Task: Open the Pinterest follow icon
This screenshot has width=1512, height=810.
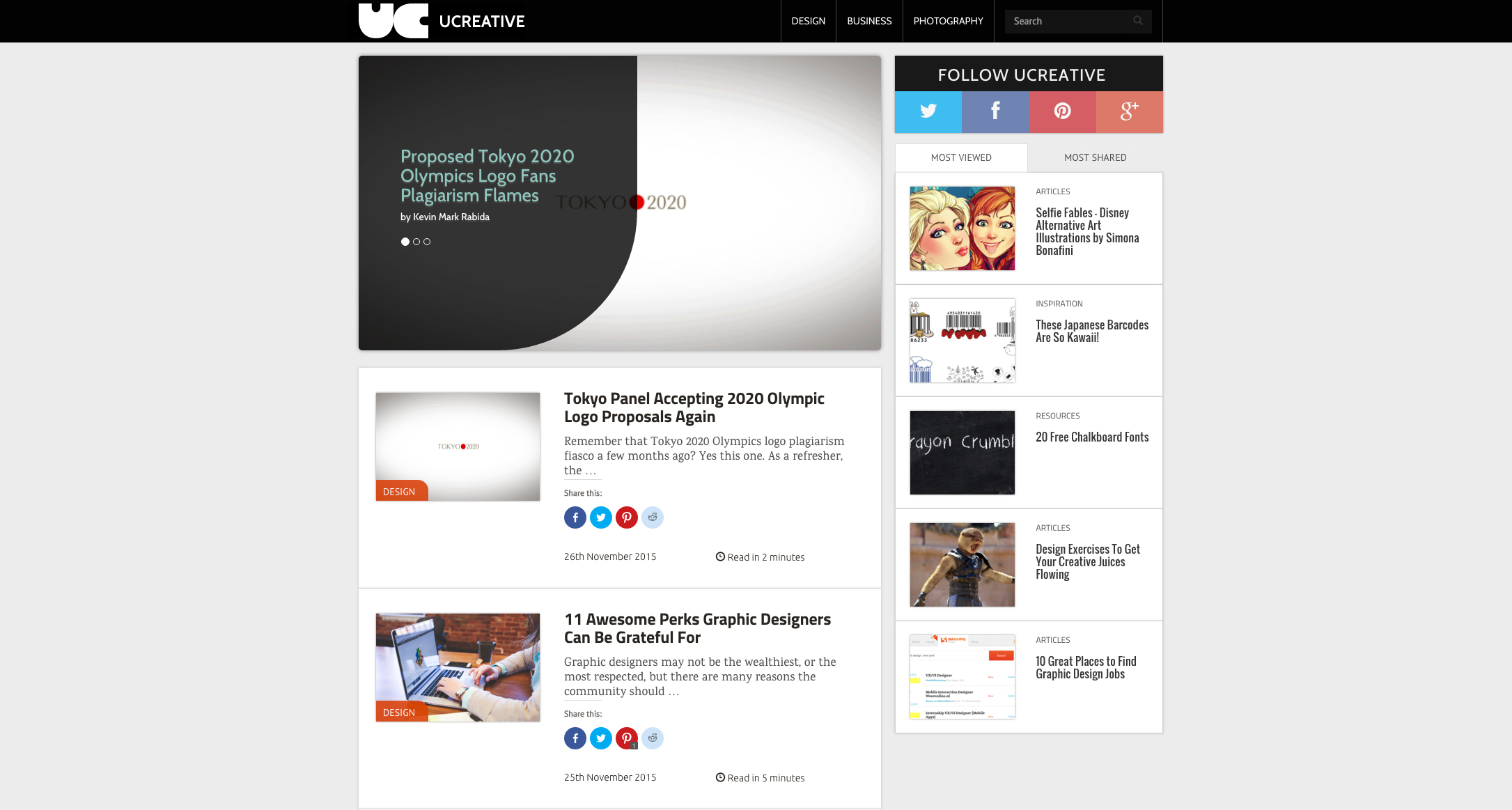Action: click(1062, 111)
